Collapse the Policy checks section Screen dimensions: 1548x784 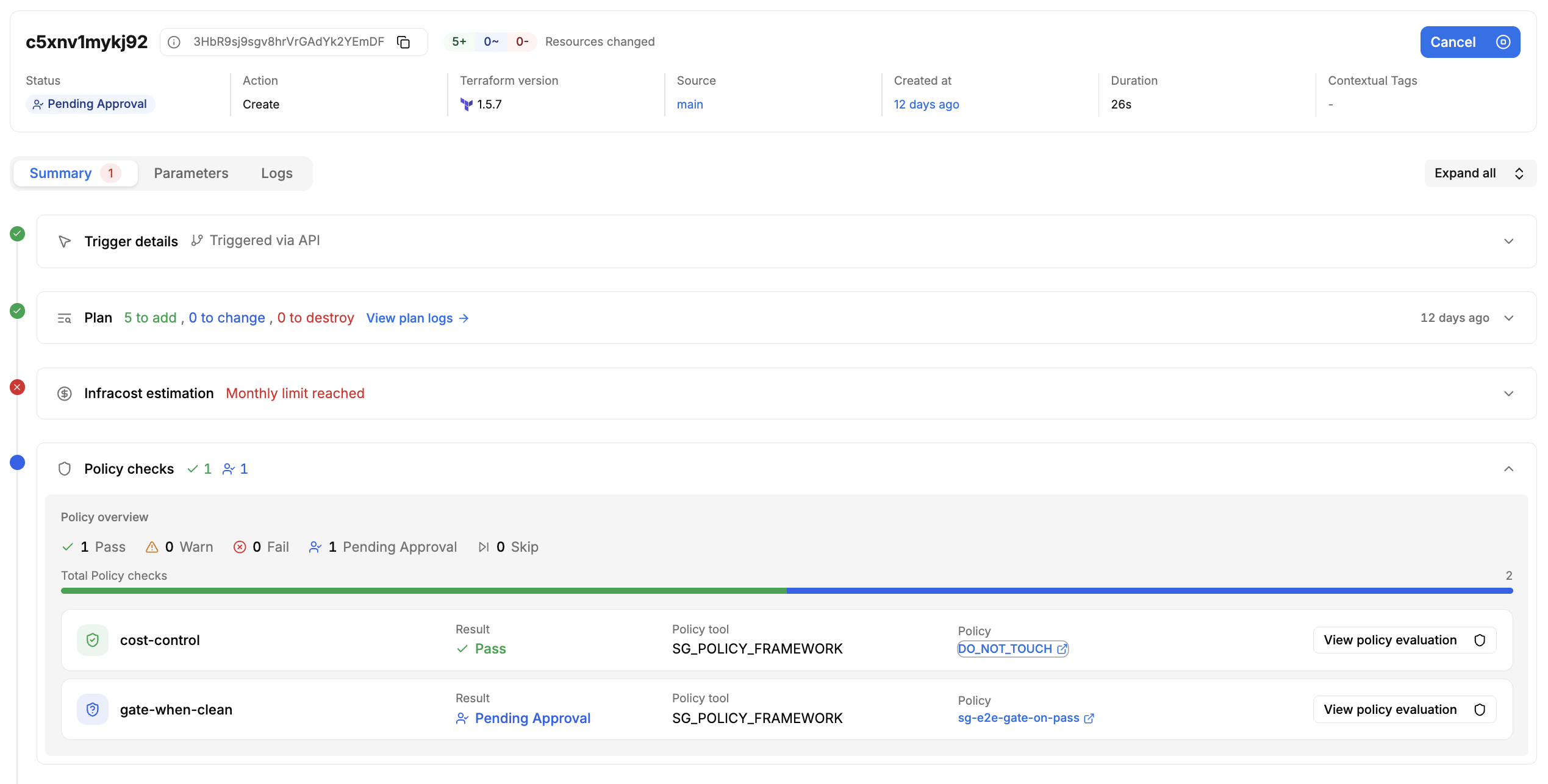tap(1509, 469)
